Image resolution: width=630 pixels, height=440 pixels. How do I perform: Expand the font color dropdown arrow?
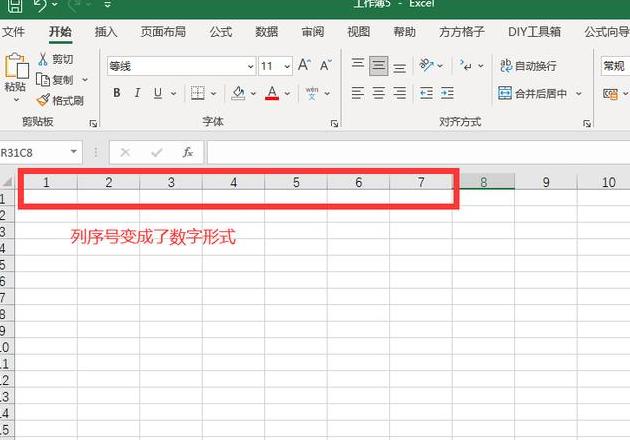[x=287, y=94]
